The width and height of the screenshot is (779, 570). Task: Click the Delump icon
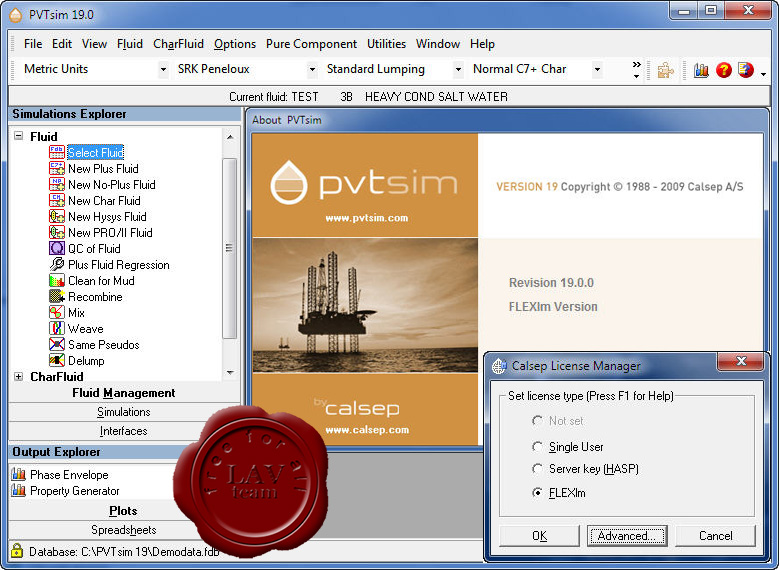pyautogui.click(x=57, y=360)
